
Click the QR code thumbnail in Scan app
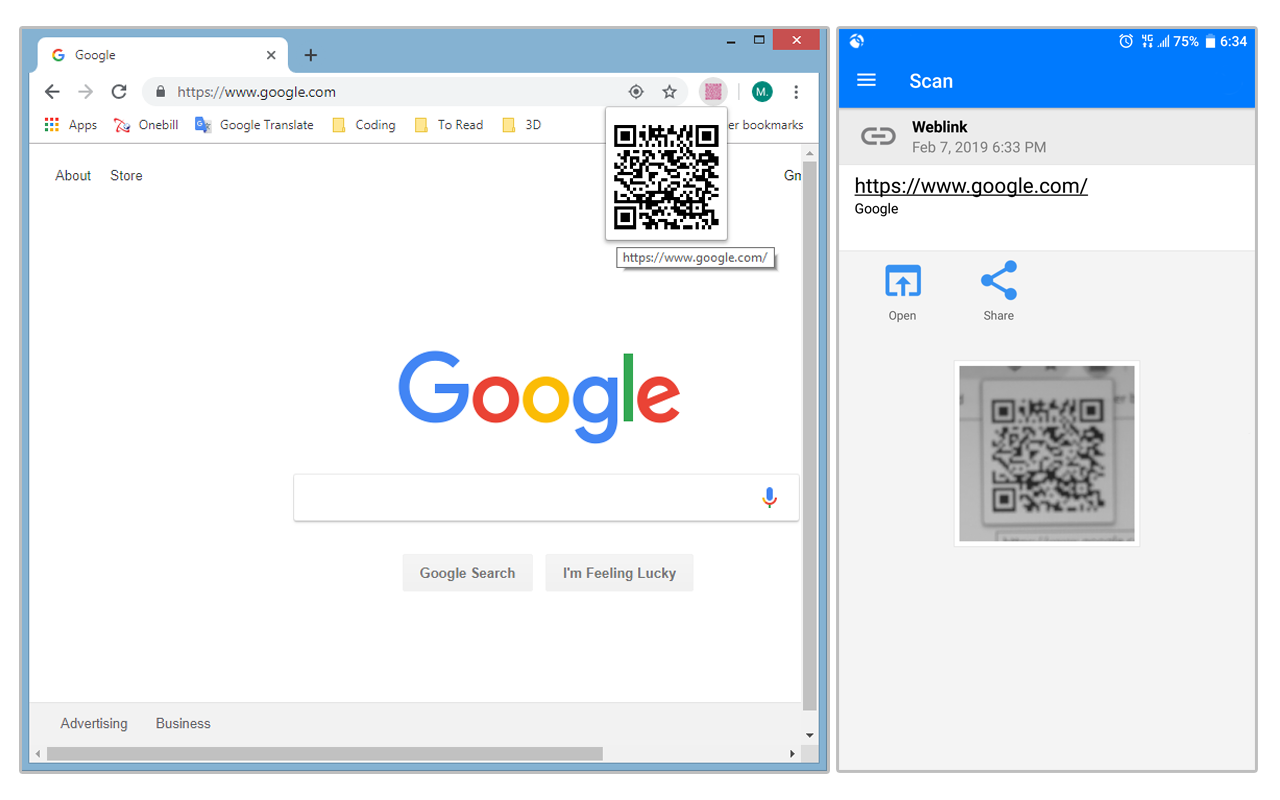pyautogui.click(x=1046, y=453)
